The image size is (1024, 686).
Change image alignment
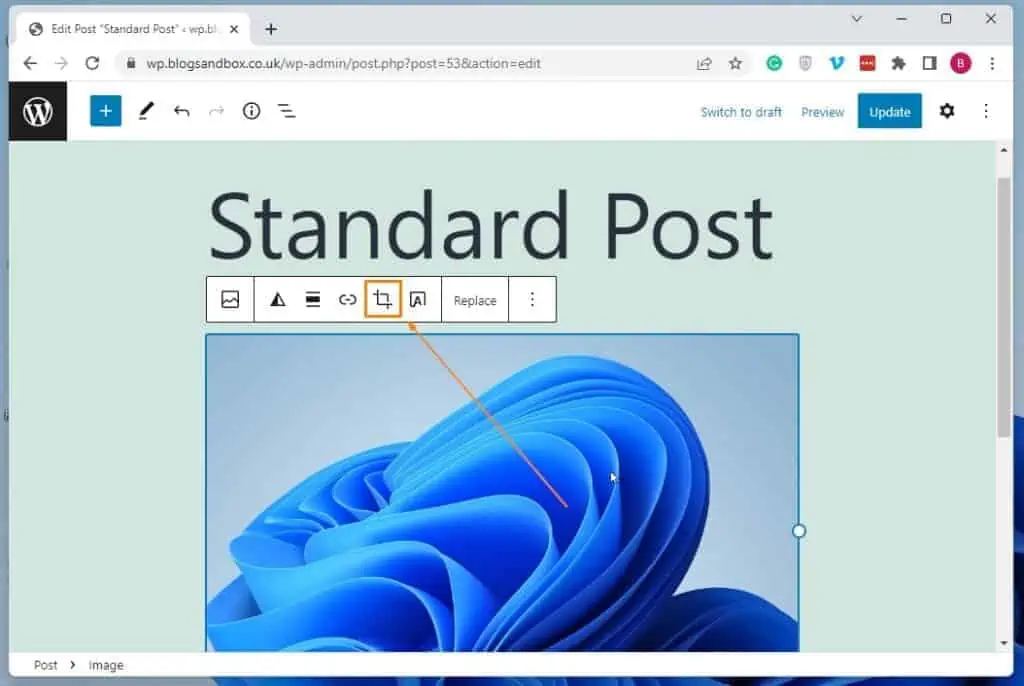(x=313, y=299)
